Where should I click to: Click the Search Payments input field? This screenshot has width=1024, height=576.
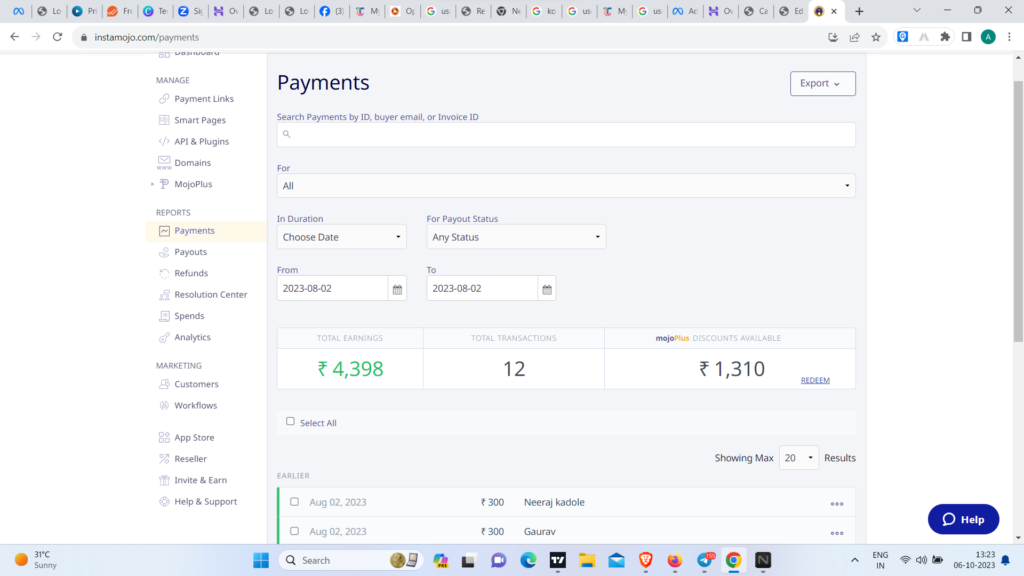(566, 134)
